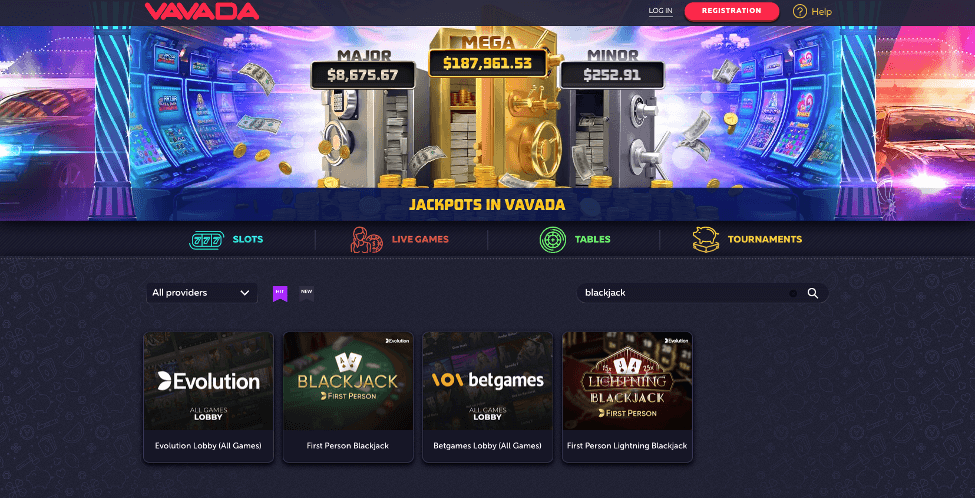The image size is (977, 499).
Task: Select the Tournaments piggy bank icon
Action: (706, 240)
